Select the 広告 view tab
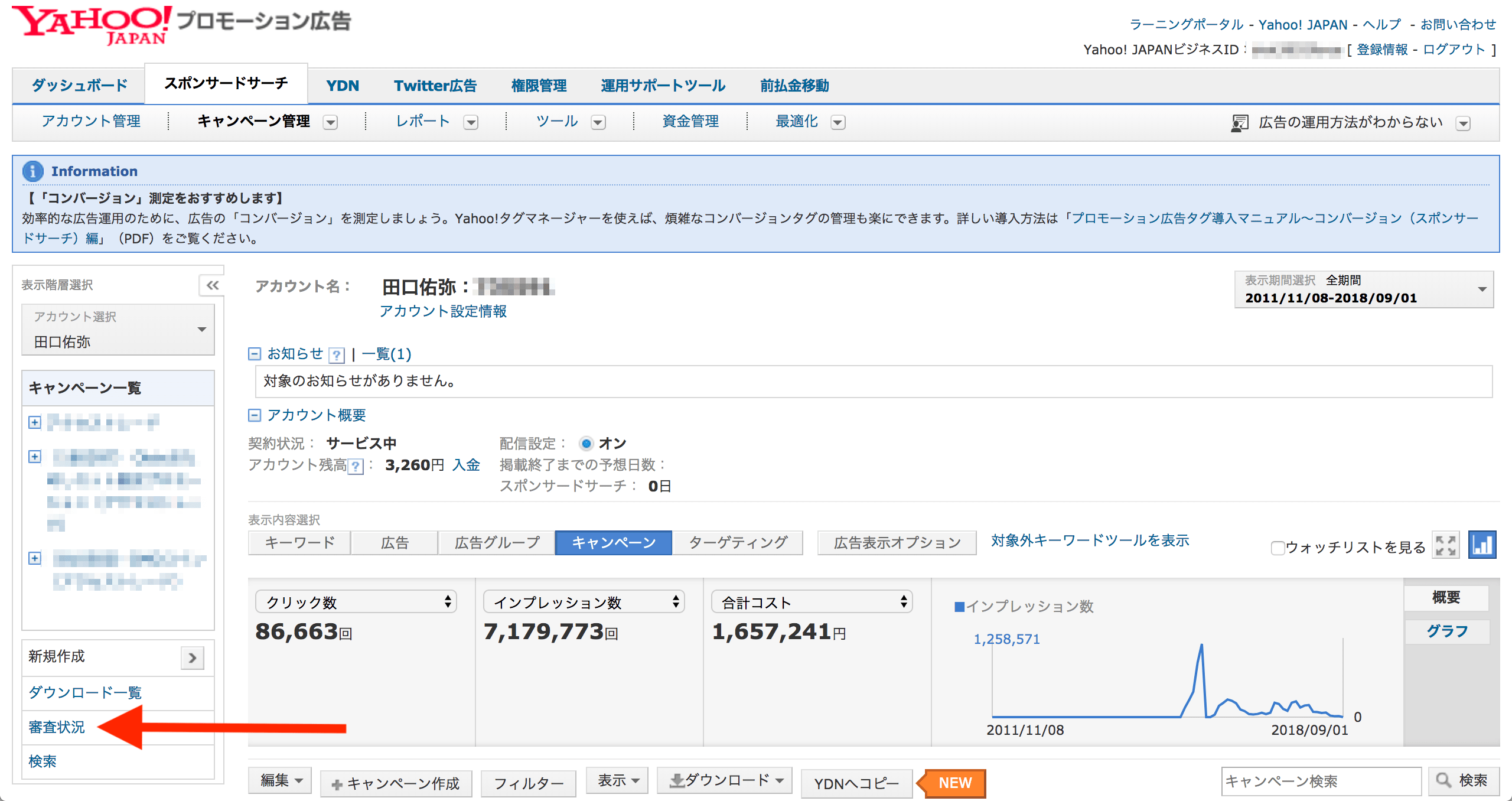The image size is (1512, 801). pyautogui.click(x=395, y=543)
